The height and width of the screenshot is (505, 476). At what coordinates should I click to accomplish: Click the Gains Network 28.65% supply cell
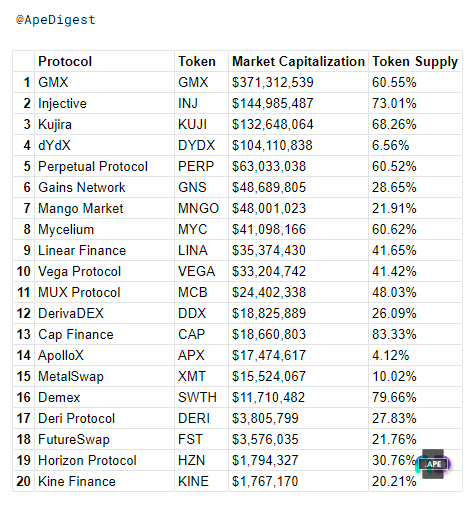(x=415, y=187)
